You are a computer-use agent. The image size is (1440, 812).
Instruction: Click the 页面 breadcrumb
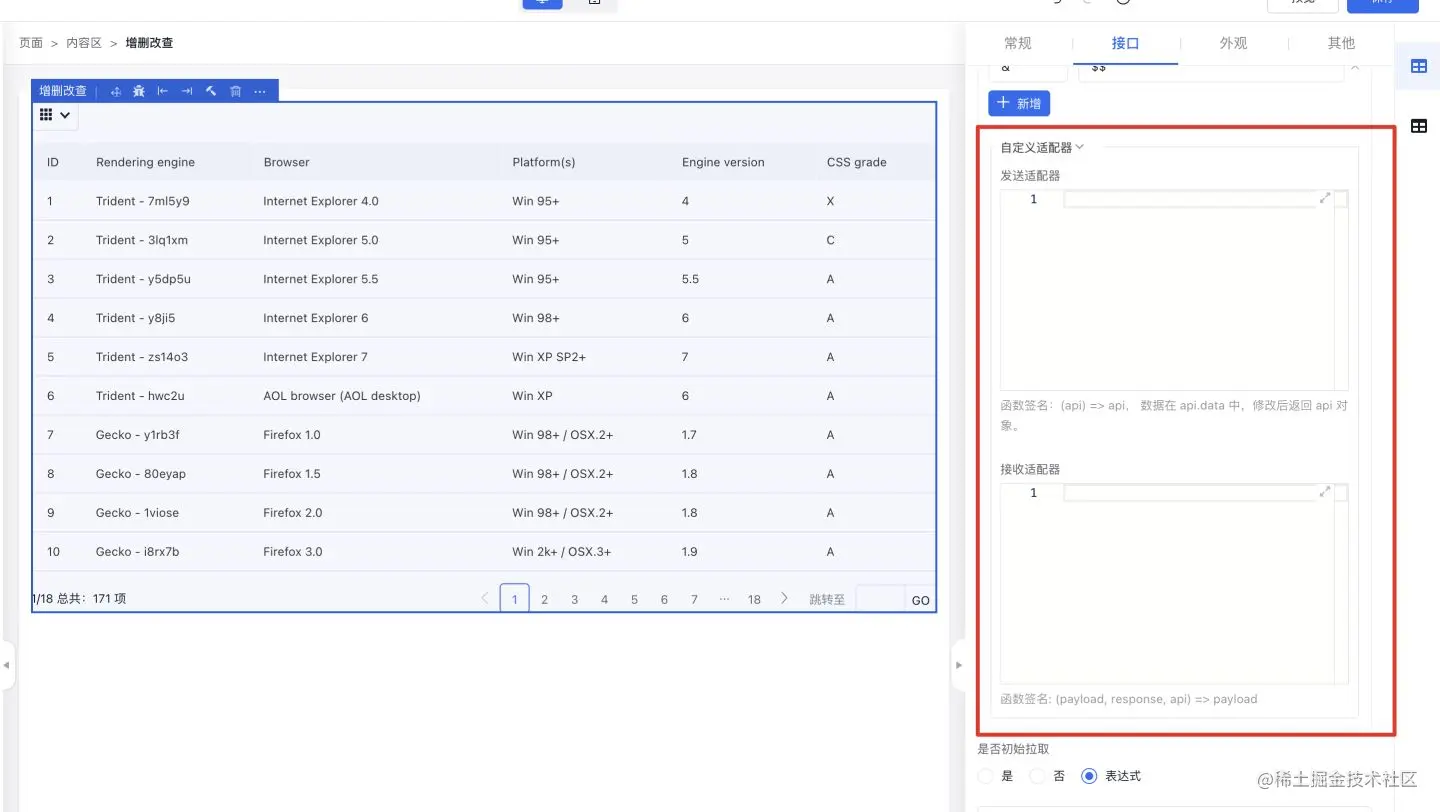tap(31, 43)
